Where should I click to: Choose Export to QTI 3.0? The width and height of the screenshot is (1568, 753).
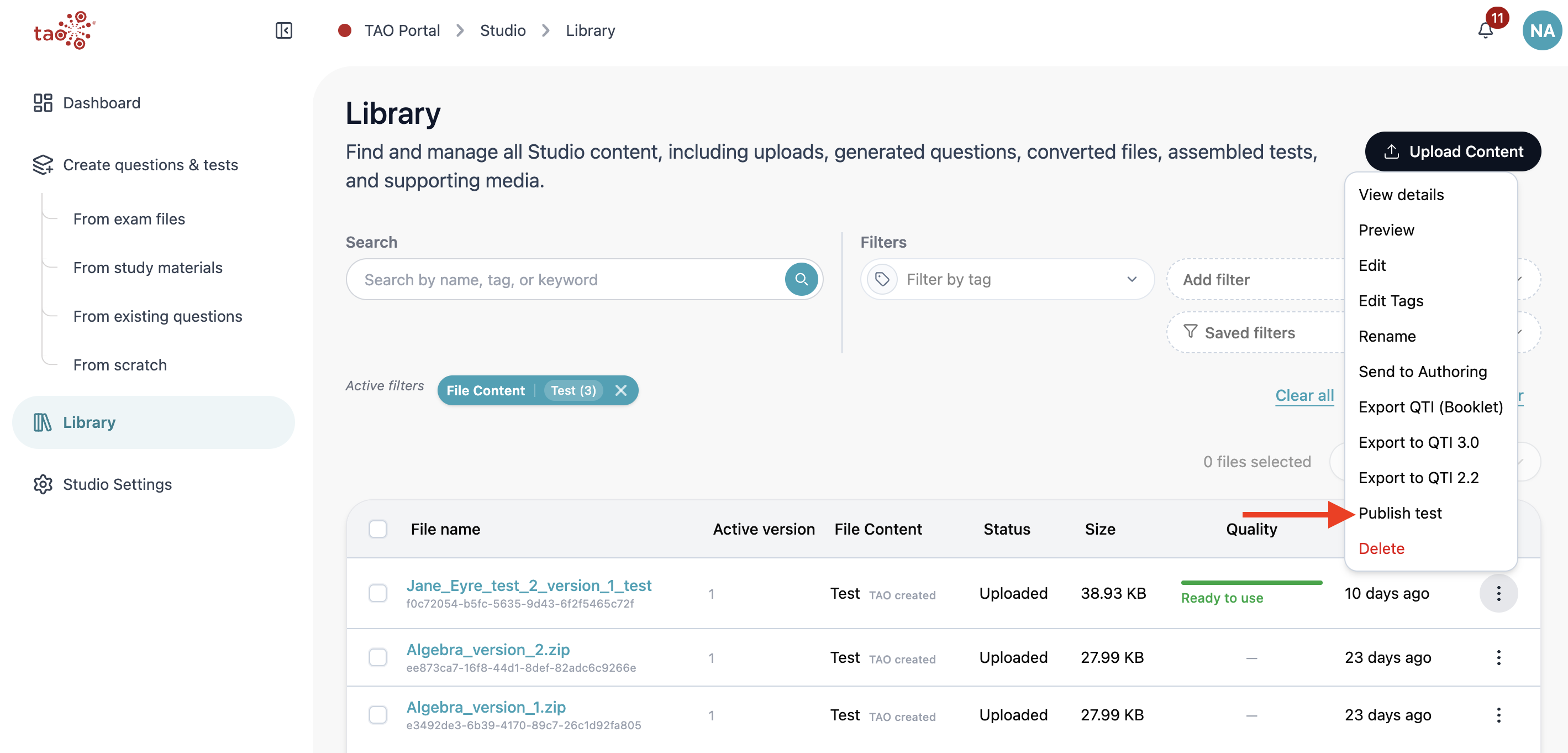point(1418,442)
